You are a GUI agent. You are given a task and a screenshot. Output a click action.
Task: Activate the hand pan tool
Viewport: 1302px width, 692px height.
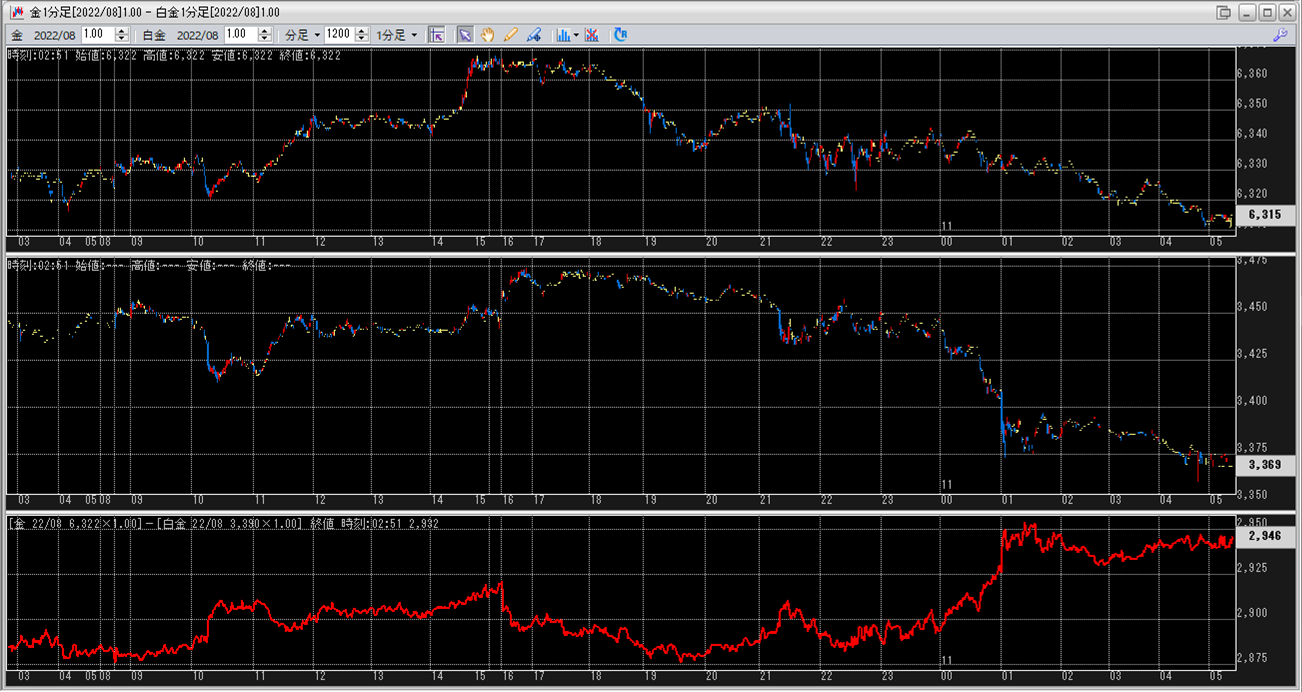point(488,34)
